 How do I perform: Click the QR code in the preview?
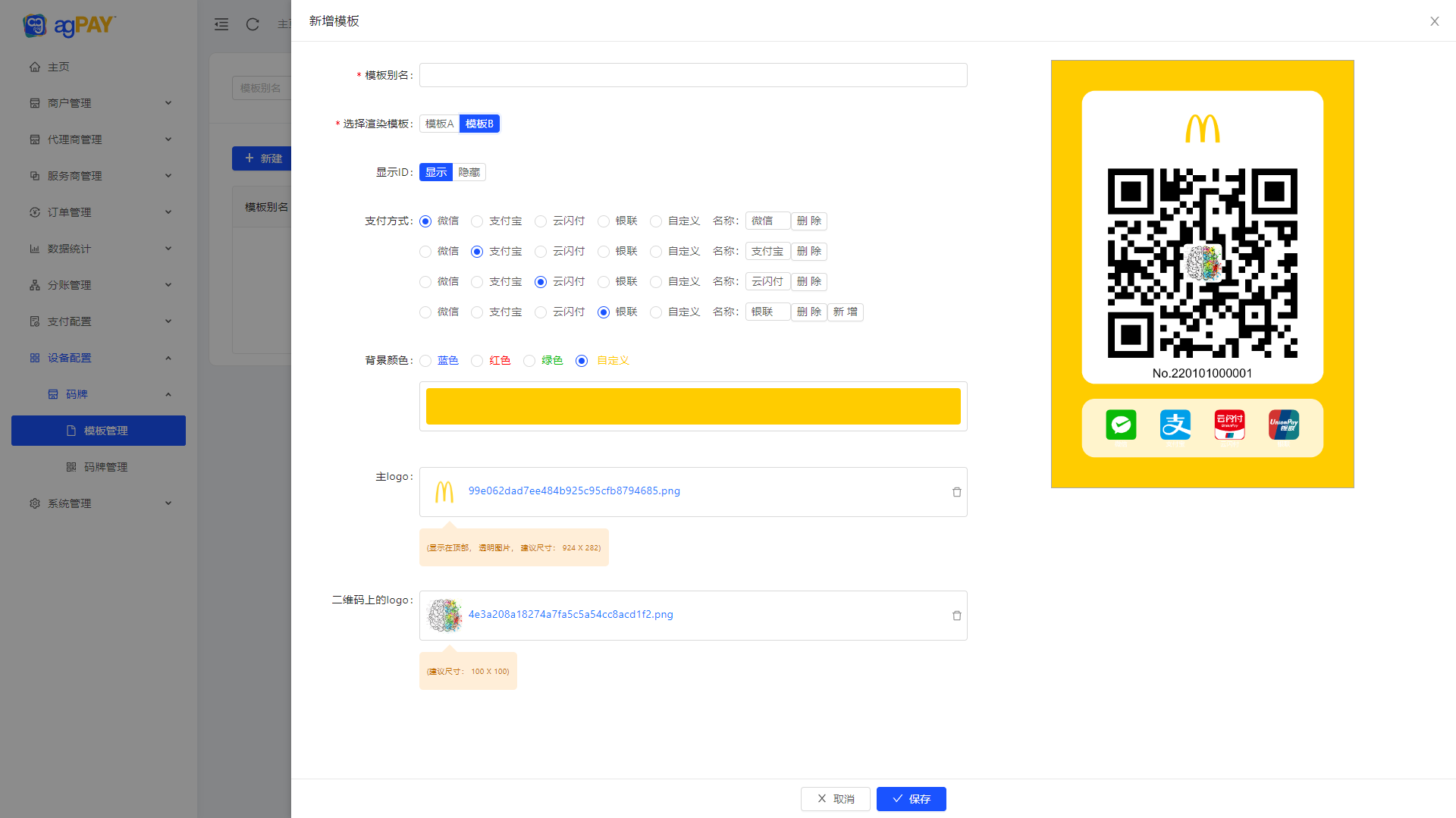[x=1203, y=263]
